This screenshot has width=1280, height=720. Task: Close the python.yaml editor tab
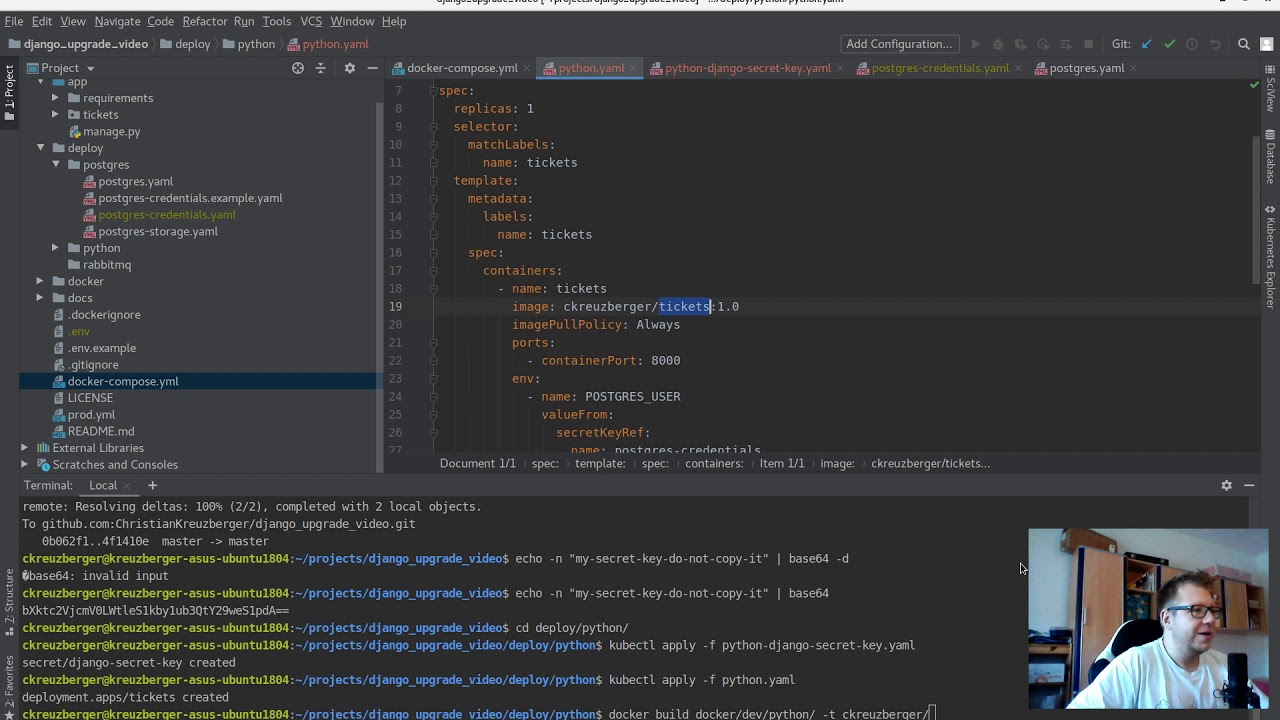click(x=634, y=68)
